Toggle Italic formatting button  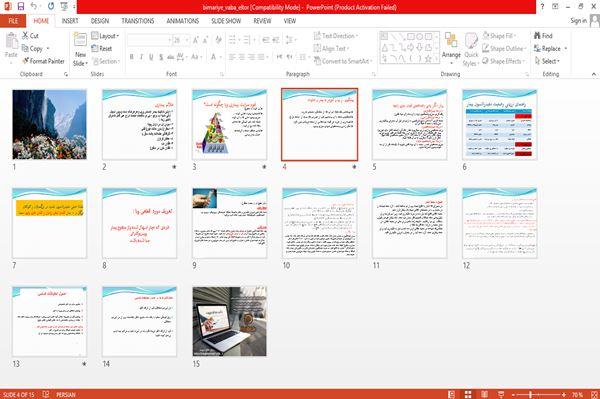tap(141, 57)
